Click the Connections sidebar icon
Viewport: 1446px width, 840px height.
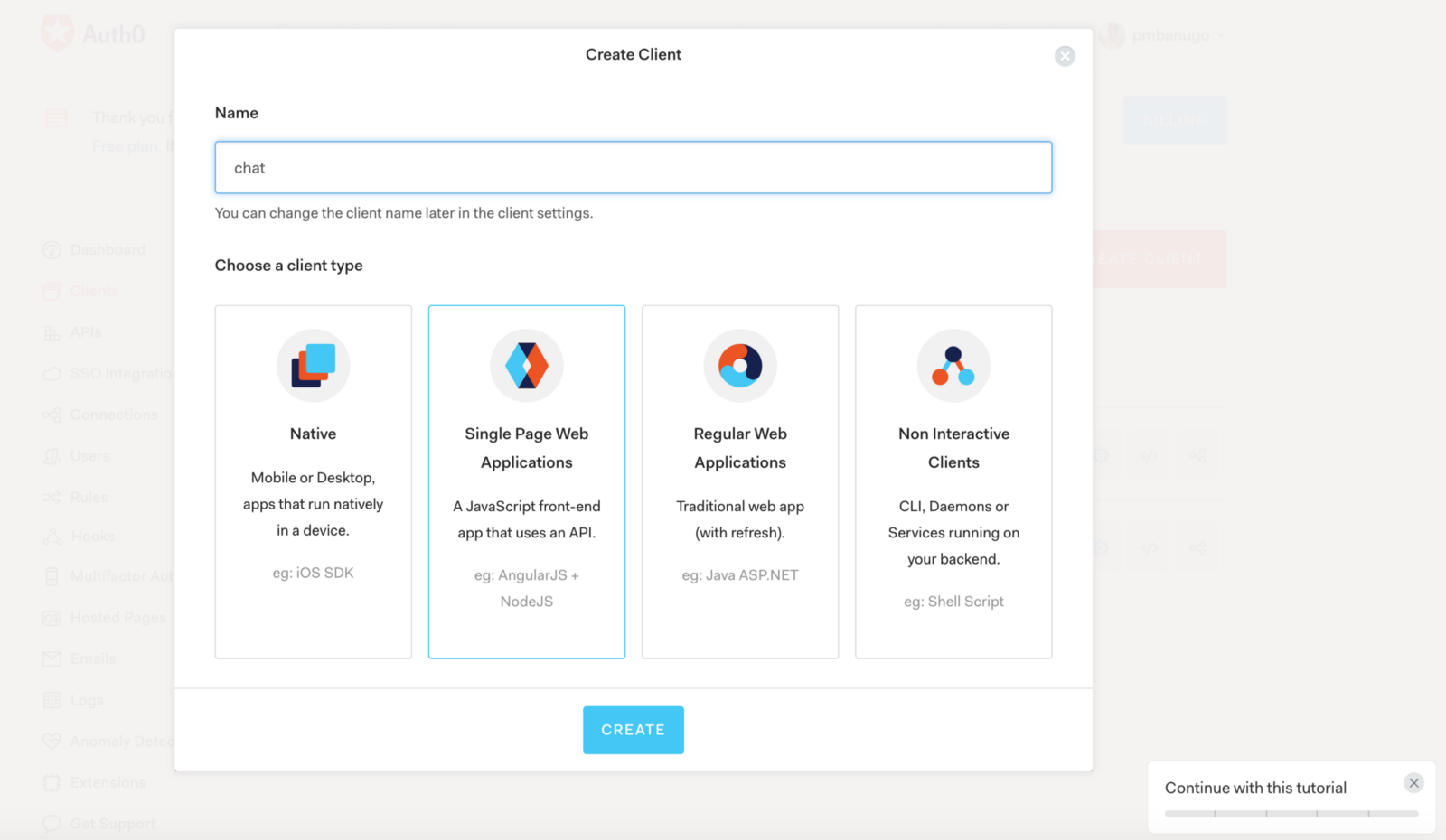coord(52,415)
